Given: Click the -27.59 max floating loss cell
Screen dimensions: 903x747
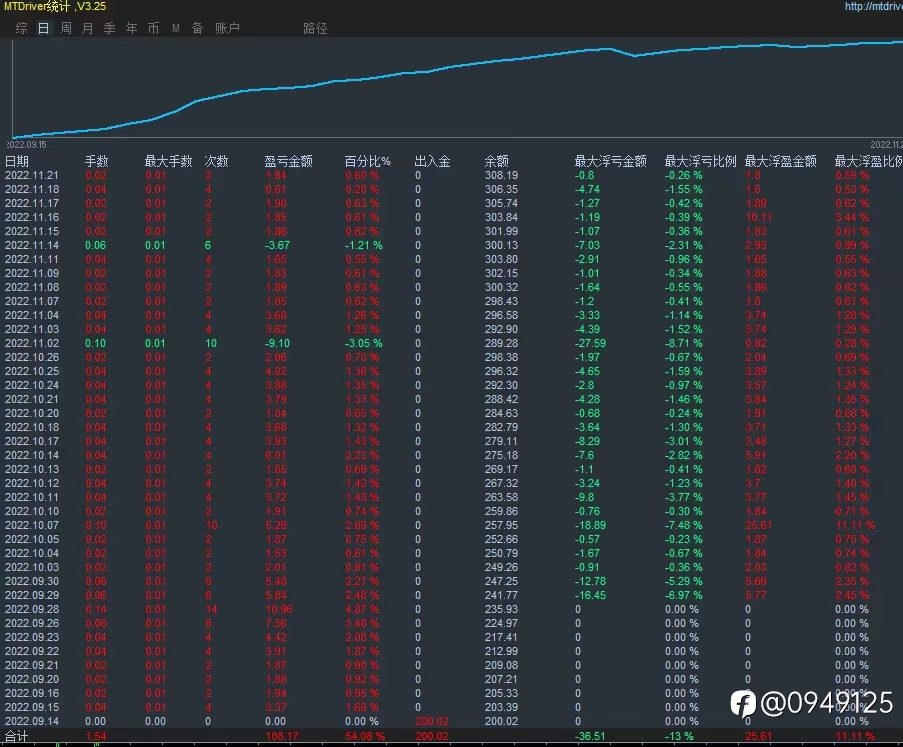Looking at the screenshot, I should point(590,343).
